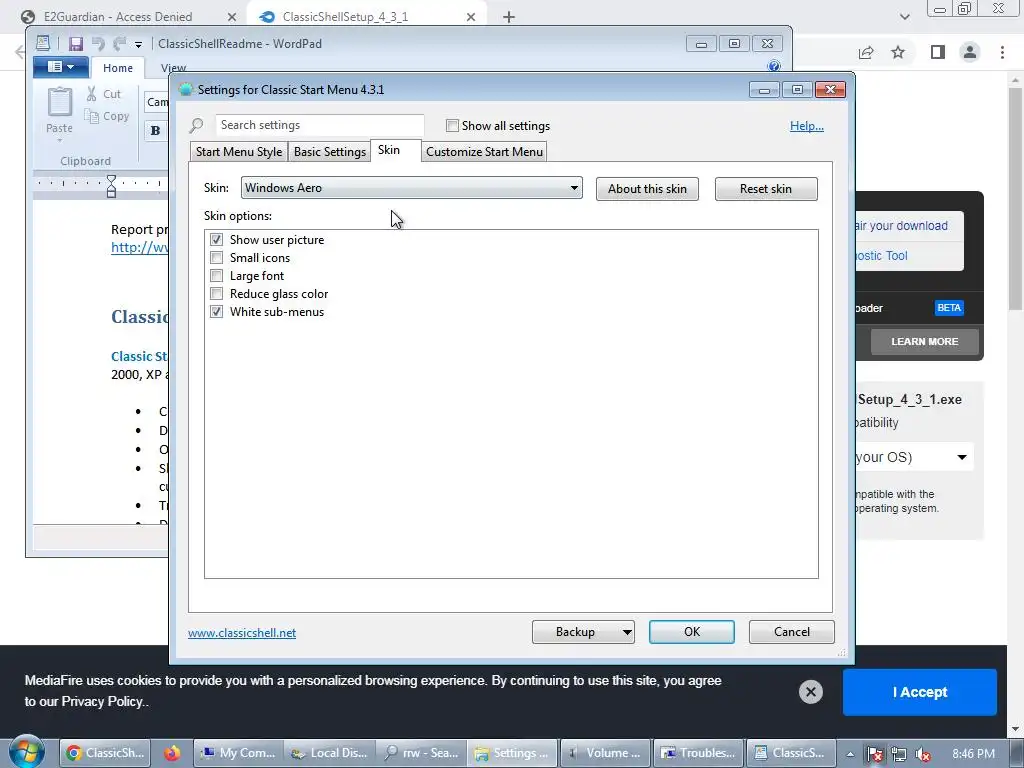The width and height of the screenshot is (1024, 768).
Task: Switch to the View ribbon tab in WordPad
Action: [x=173, y=68]
